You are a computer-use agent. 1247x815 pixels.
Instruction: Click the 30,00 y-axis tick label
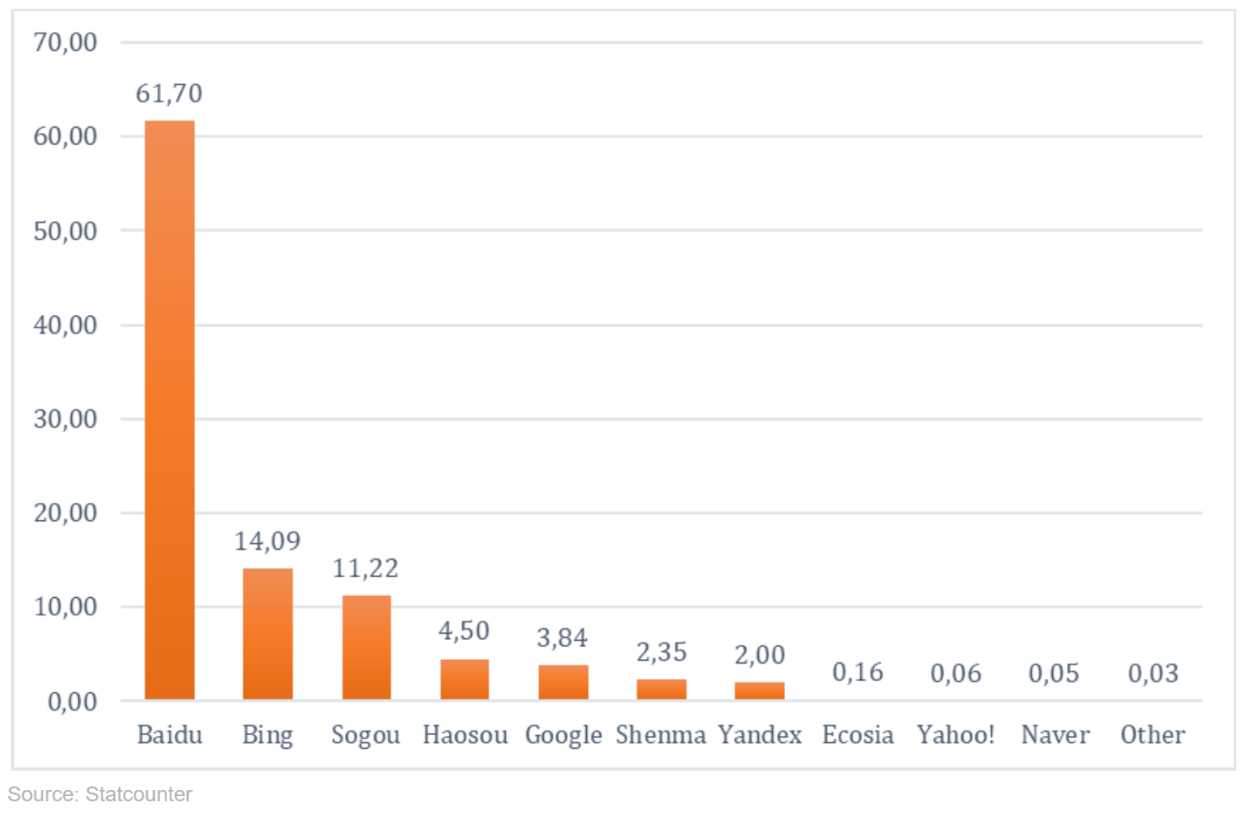(x=68, y=419)
